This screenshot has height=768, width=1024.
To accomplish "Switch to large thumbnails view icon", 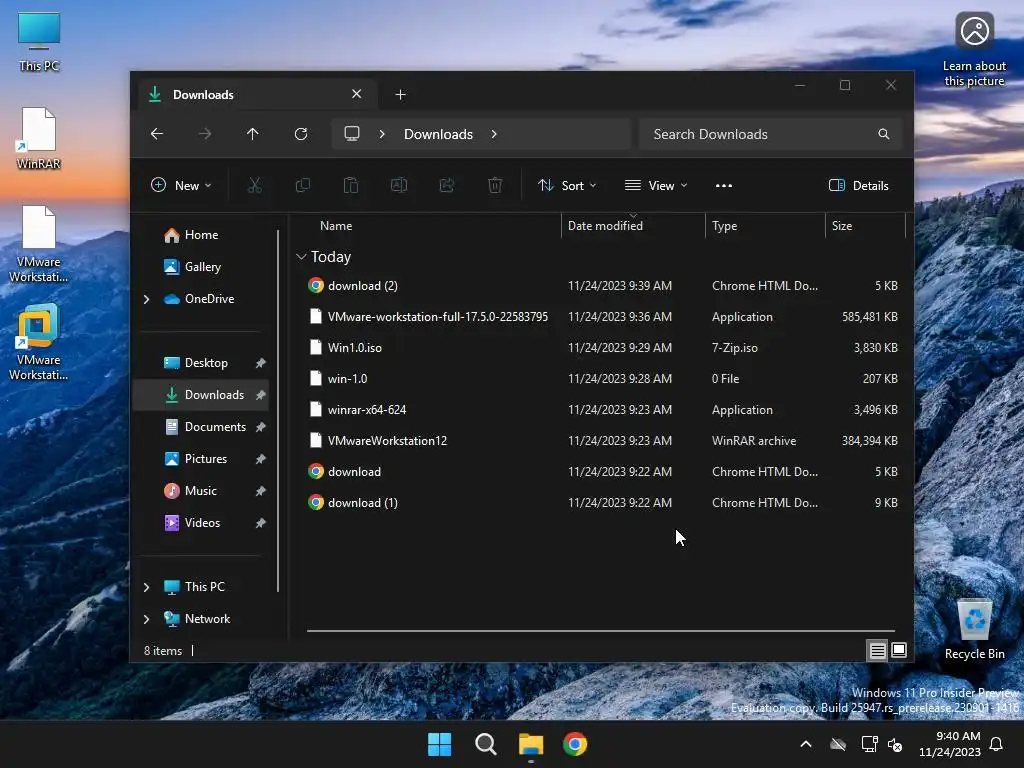I will [899, 650].
